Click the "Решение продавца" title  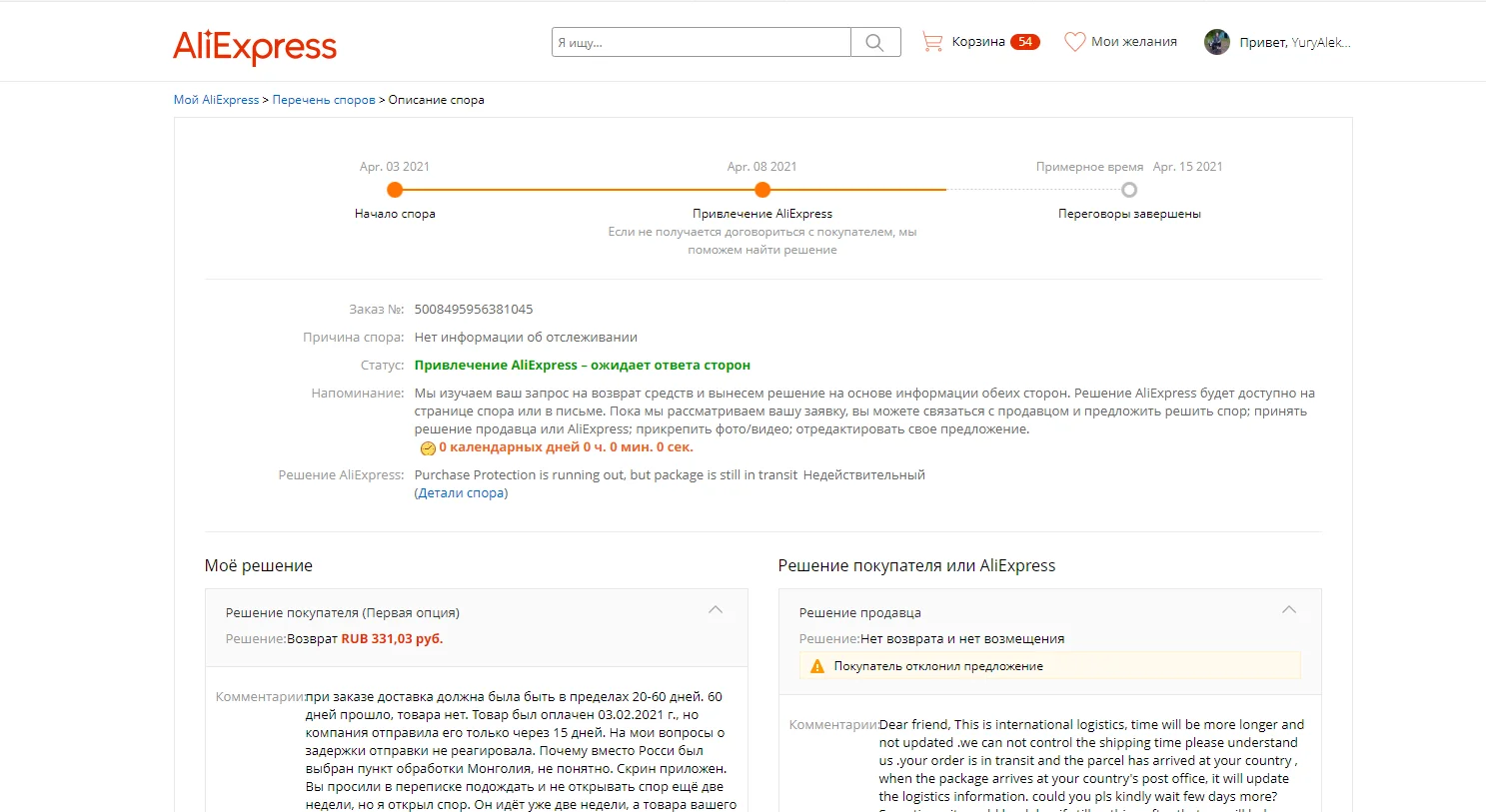[x=860, y=613]
